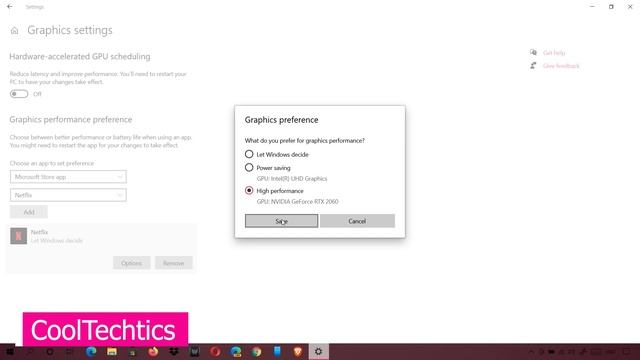Open File Explorer from the taskbar
This screenshot has width=640, height=360.
tap(111, 351)
